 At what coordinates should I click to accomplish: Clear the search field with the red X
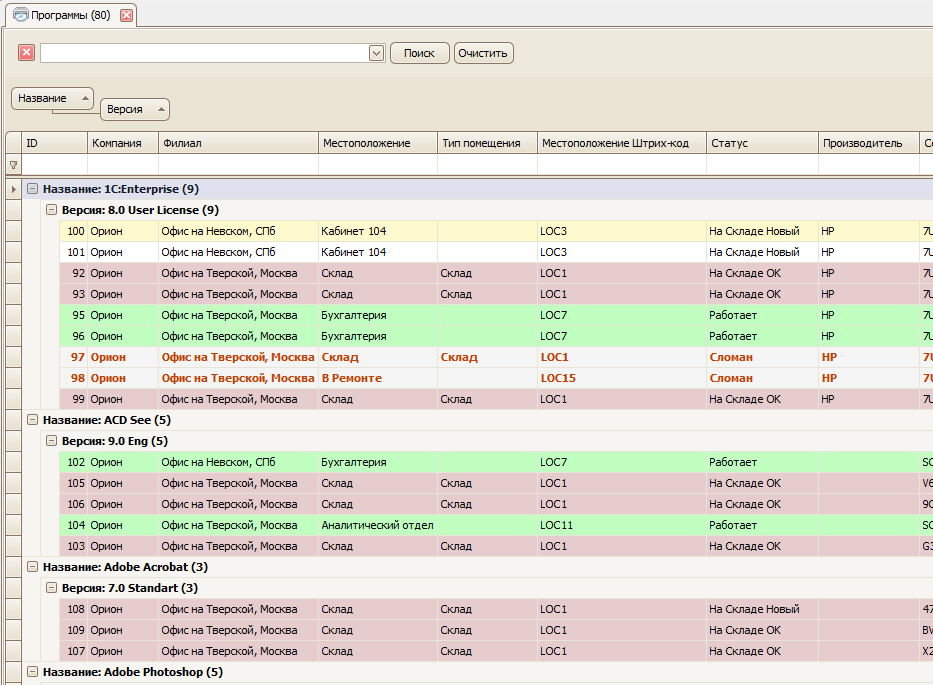tap(27, 52)
